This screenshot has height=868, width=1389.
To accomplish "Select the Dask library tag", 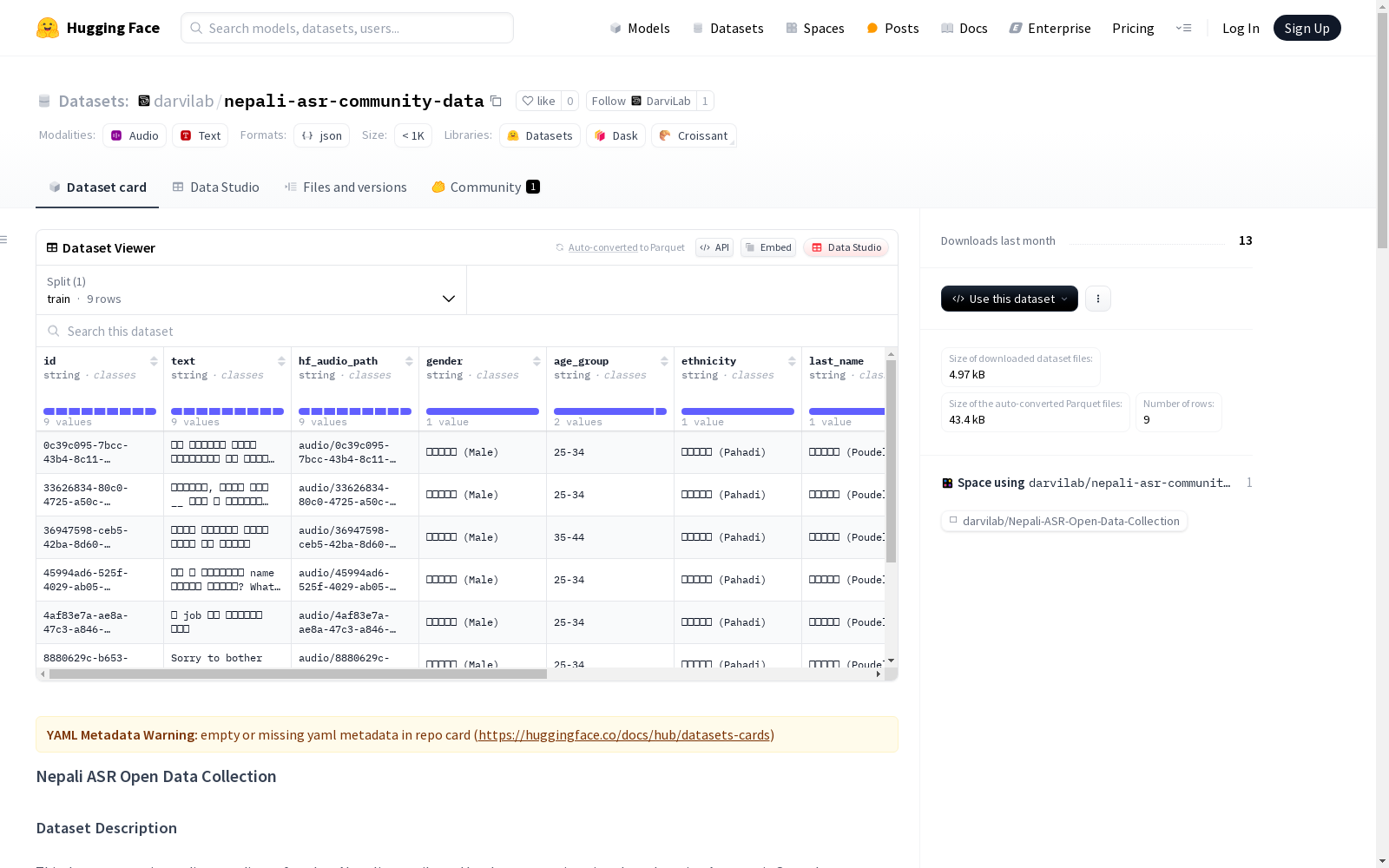I will point(616,135).
